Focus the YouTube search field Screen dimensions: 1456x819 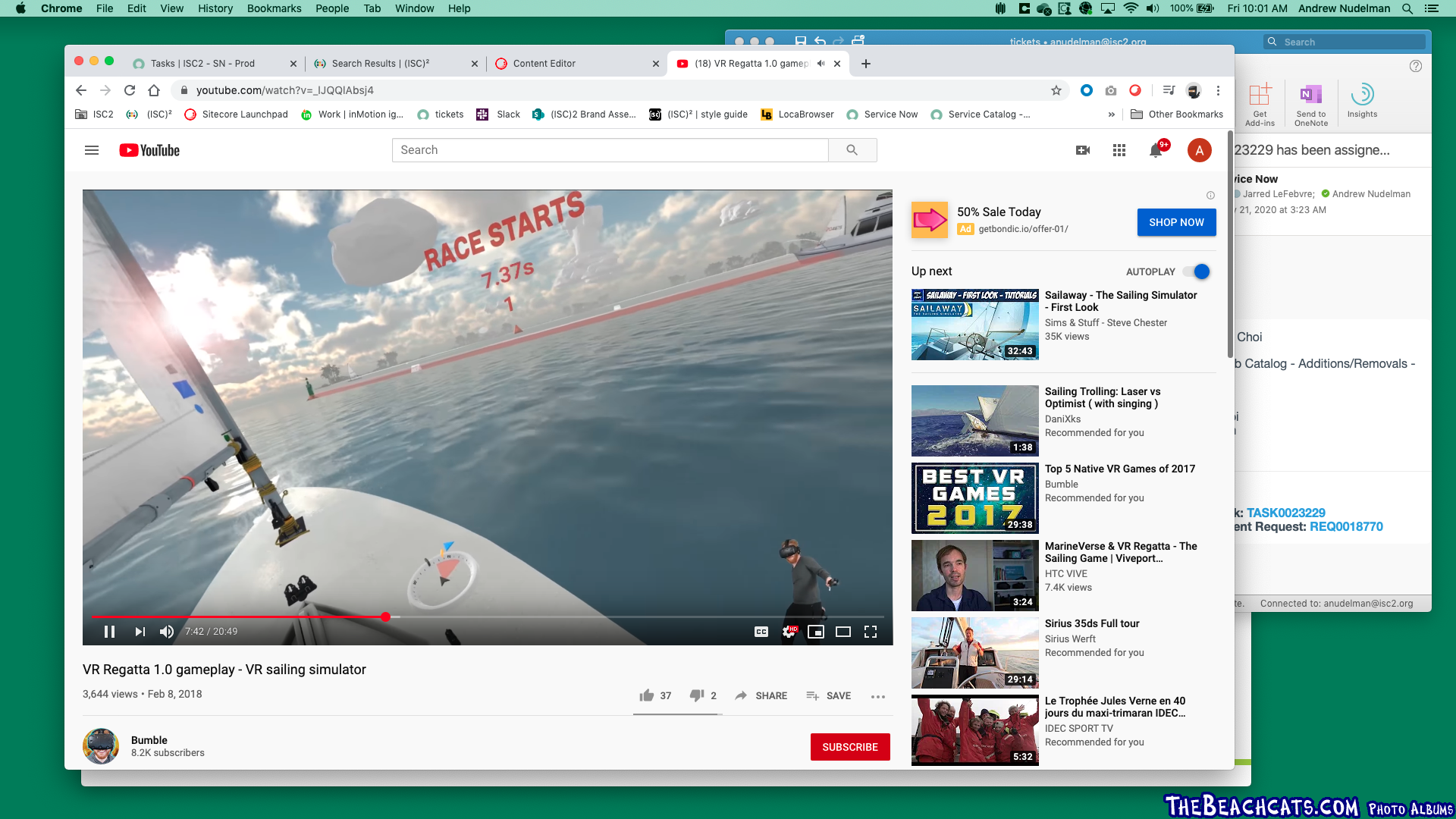610,150
